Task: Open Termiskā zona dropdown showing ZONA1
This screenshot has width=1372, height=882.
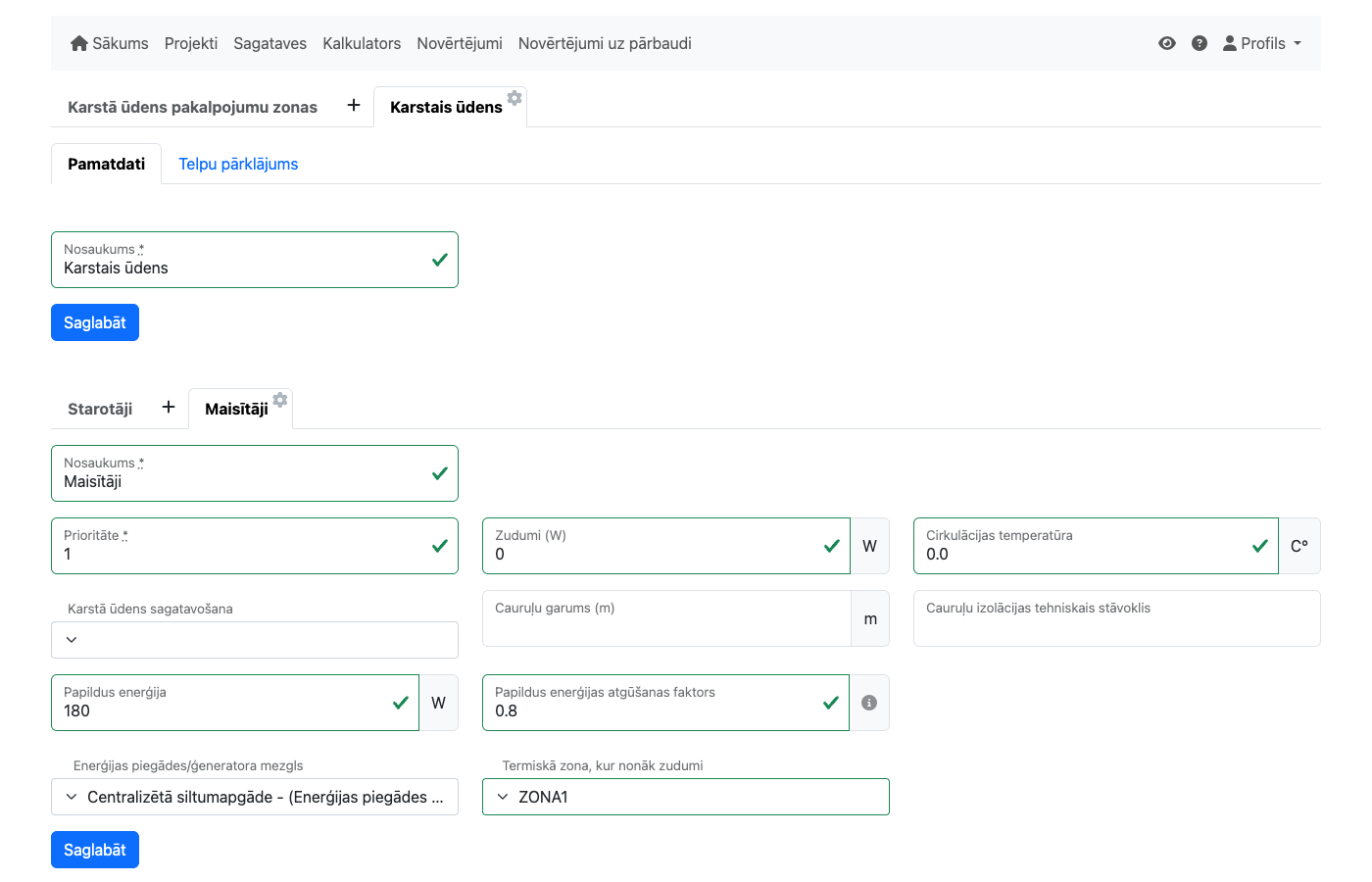Action: point(685,797)
